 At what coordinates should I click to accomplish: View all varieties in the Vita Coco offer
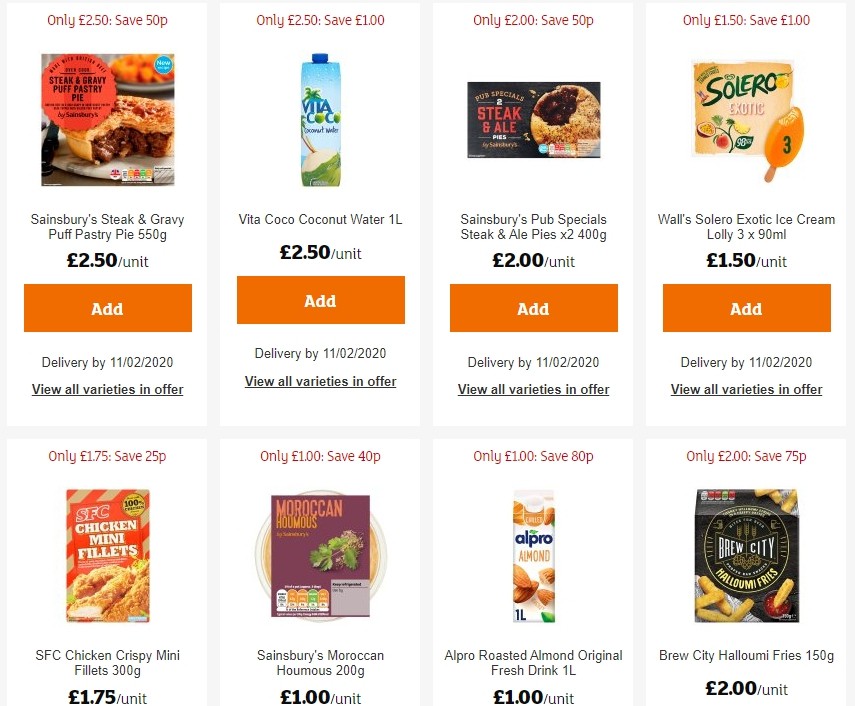pos(320,381)
